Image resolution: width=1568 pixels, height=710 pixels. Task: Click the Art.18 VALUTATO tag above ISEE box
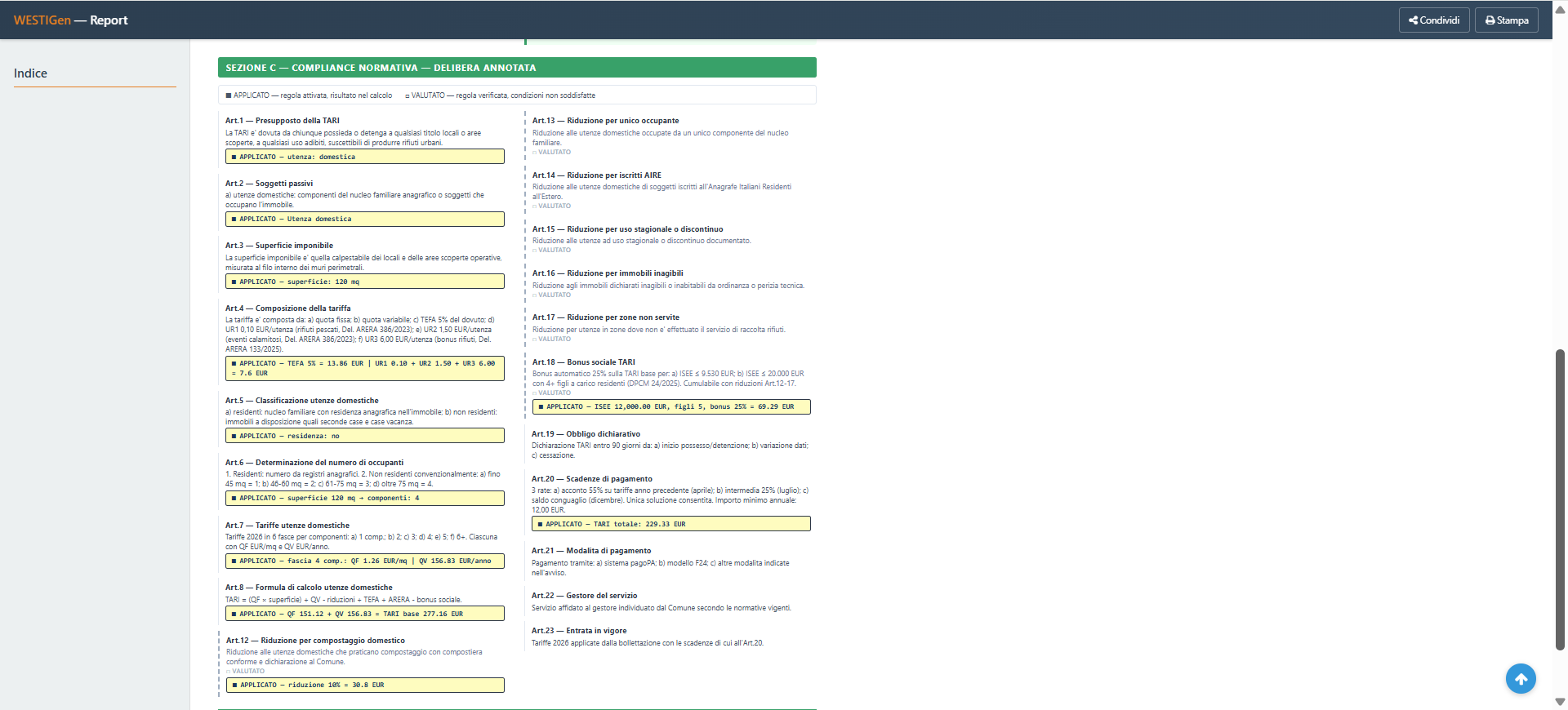pyautogui.click(x=552, y=393)
